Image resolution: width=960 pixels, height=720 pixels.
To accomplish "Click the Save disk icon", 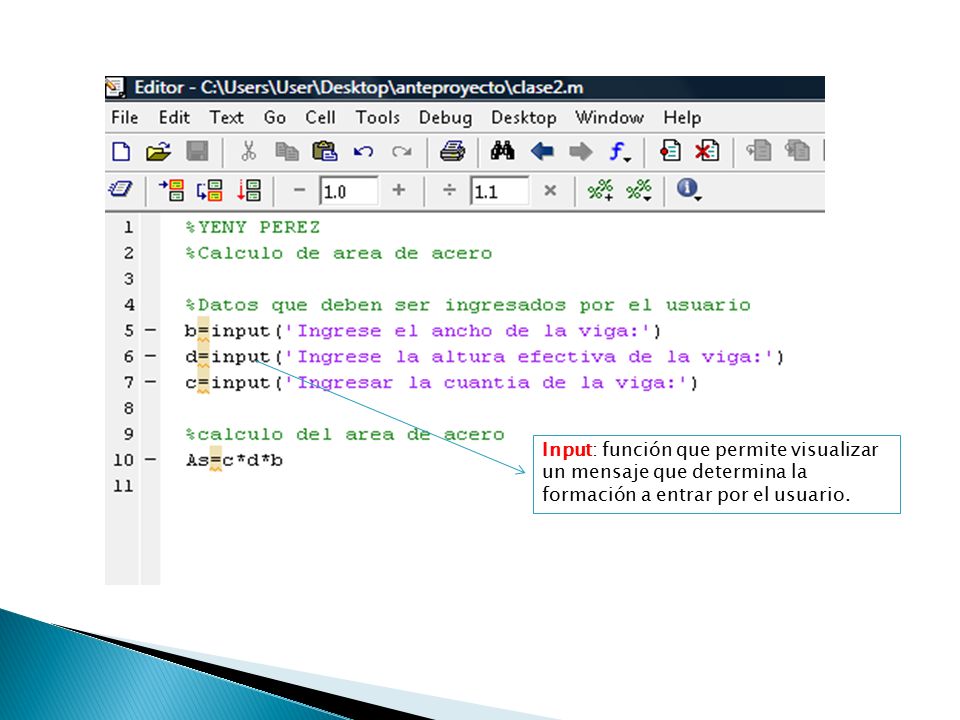I will [197, 151].
